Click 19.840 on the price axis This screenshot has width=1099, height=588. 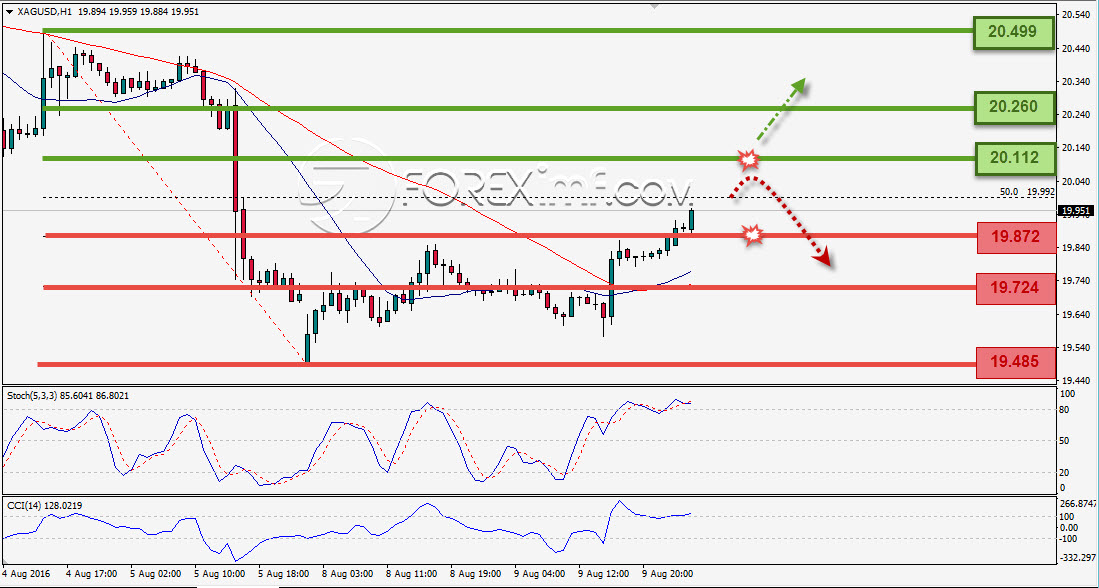click(x=1076, y=248)
